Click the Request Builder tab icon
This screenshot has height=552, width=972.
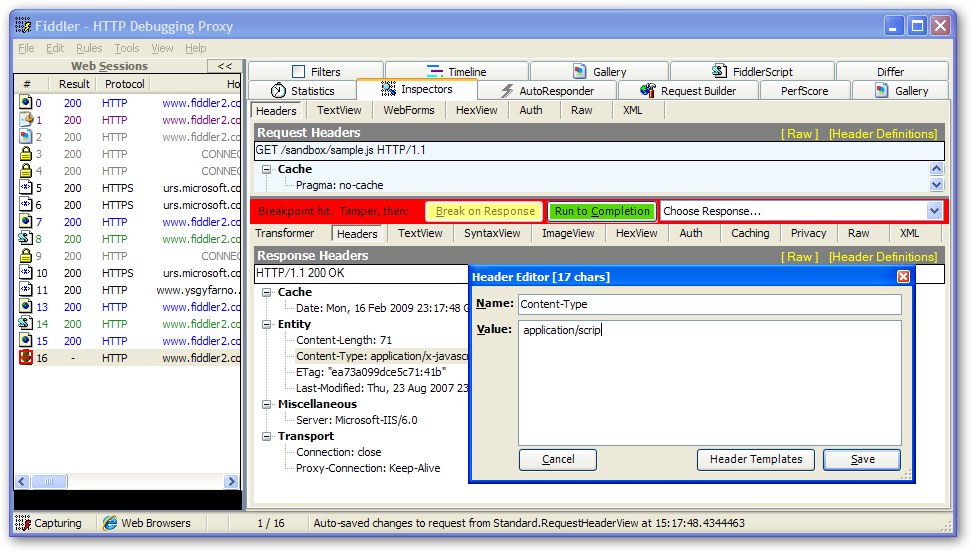point(648,91)
